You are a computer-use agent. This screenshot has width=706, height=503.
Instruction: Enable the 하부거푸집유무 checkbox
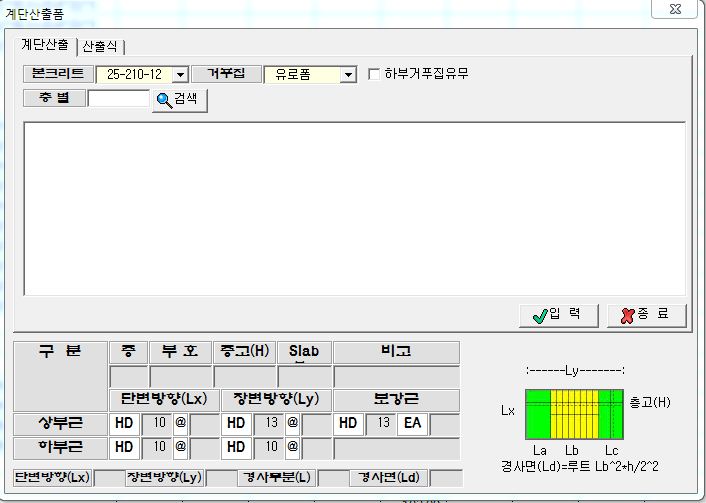tap(374, 74)
